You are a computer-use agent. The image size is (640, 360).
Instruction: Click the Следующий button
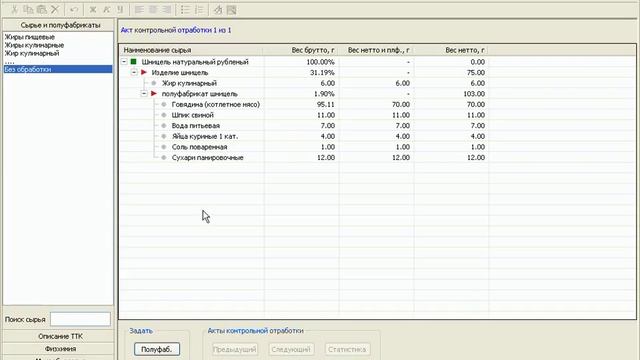[291, 349]
